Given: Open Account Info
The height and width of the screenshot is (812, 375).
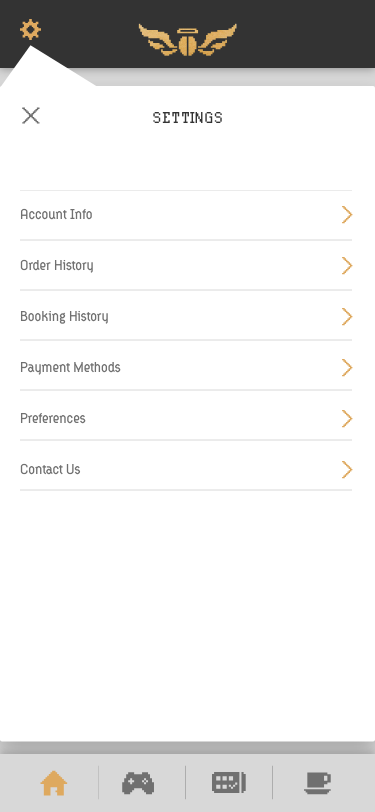Looking at the screenshot, I should [x=186, y=215].
